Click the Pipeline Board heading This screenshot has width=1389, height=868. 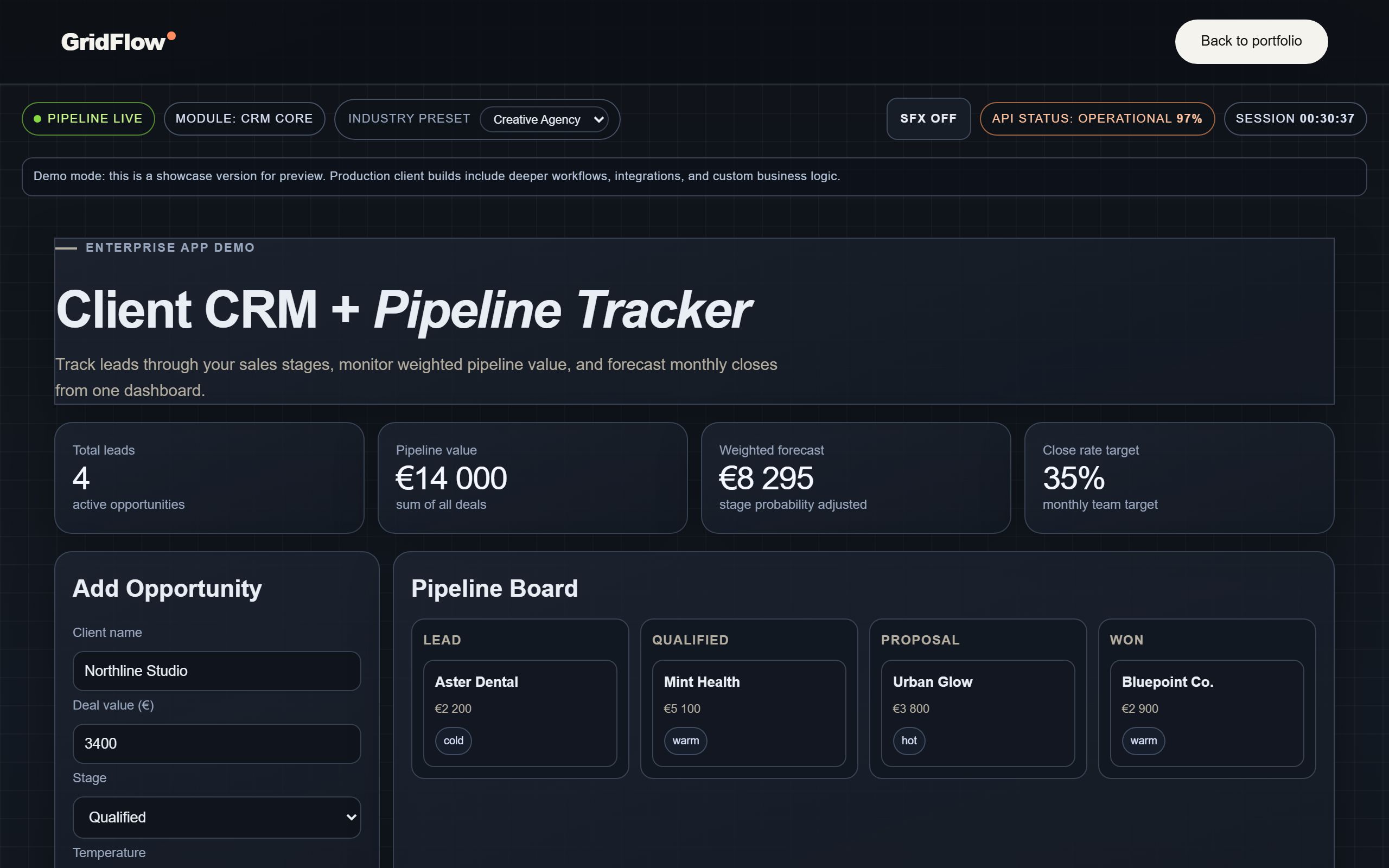point(494,589)
